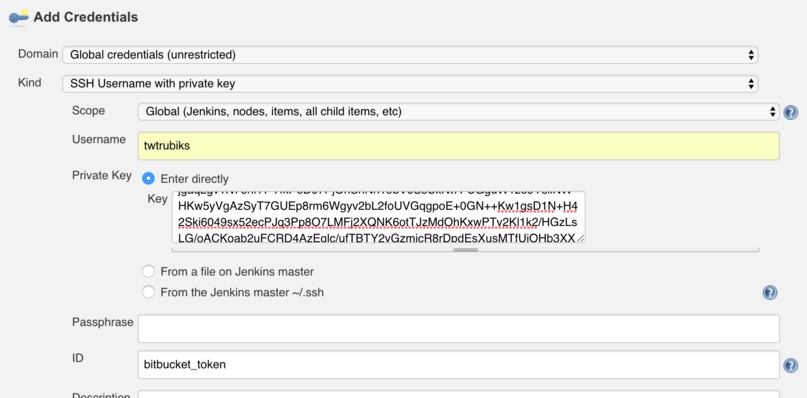Screen dimensions: 807x398
Task: Click the Add Credentials key icon
Action: pos(19,17)
